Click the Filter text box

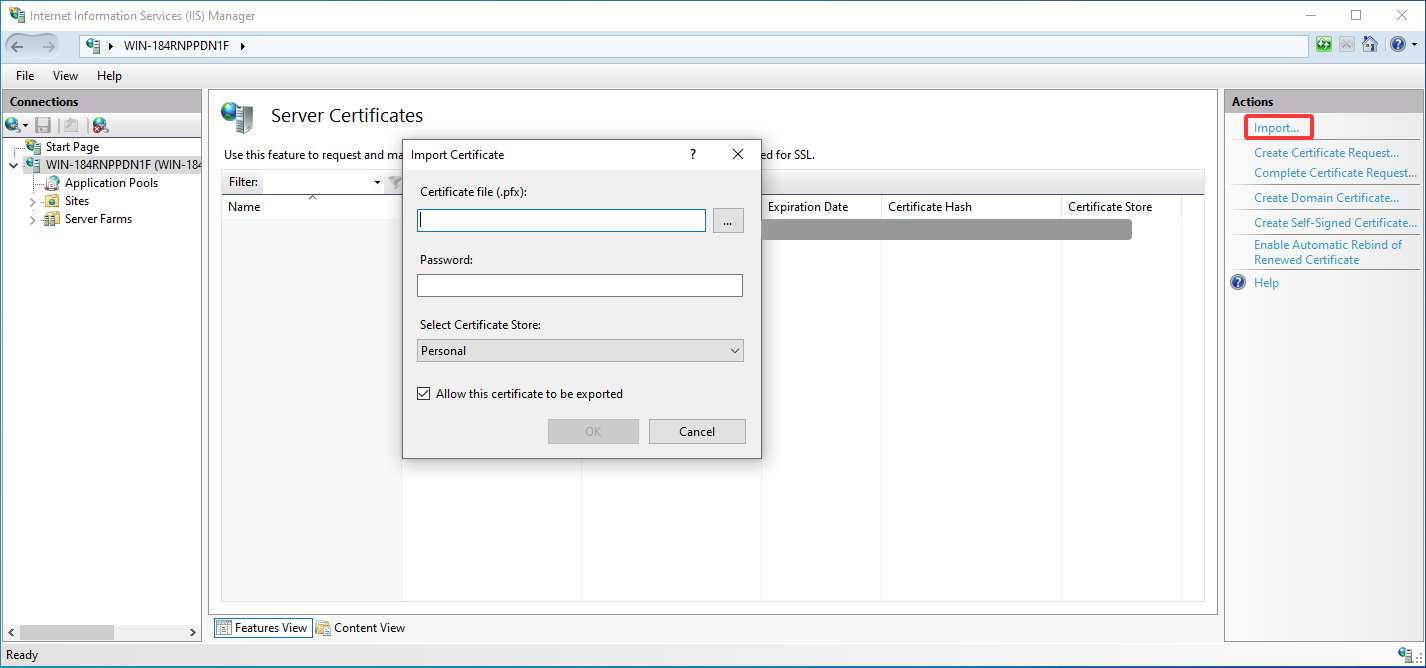pyautogui.click(x=316, y=182)
